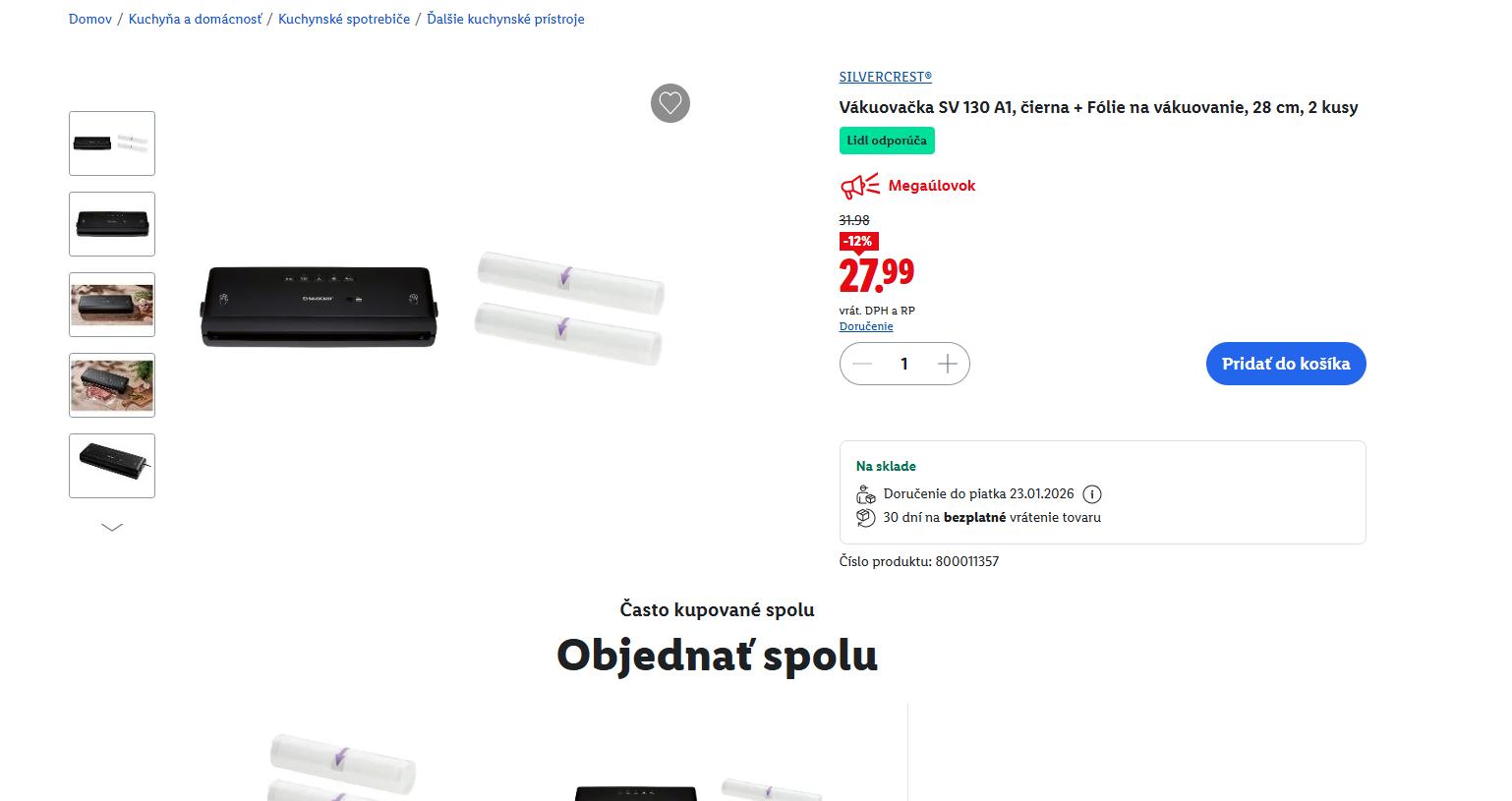Open Kuchynské spotrebiče breadcrumb

344,19
